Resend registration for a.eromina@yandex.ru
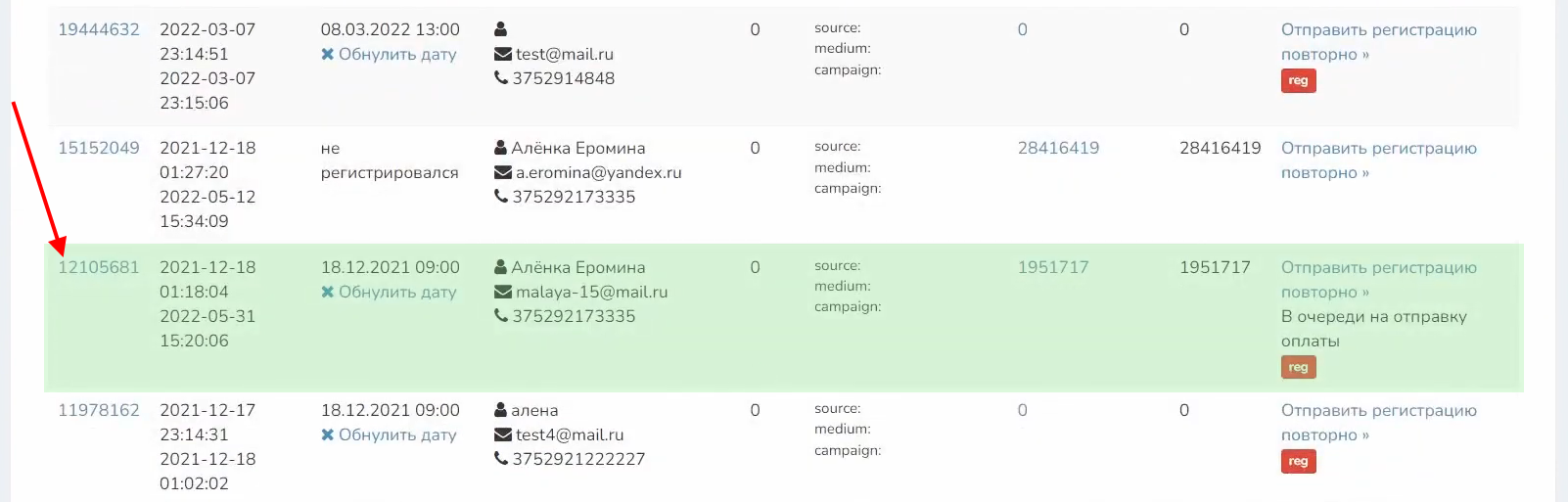 coord(1378,160)
